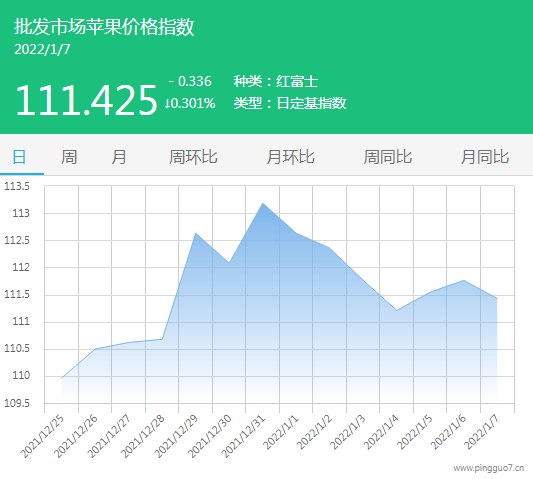Open the 月 monthly tab
Screen dimensions: 533x479
tap(119, 157)
